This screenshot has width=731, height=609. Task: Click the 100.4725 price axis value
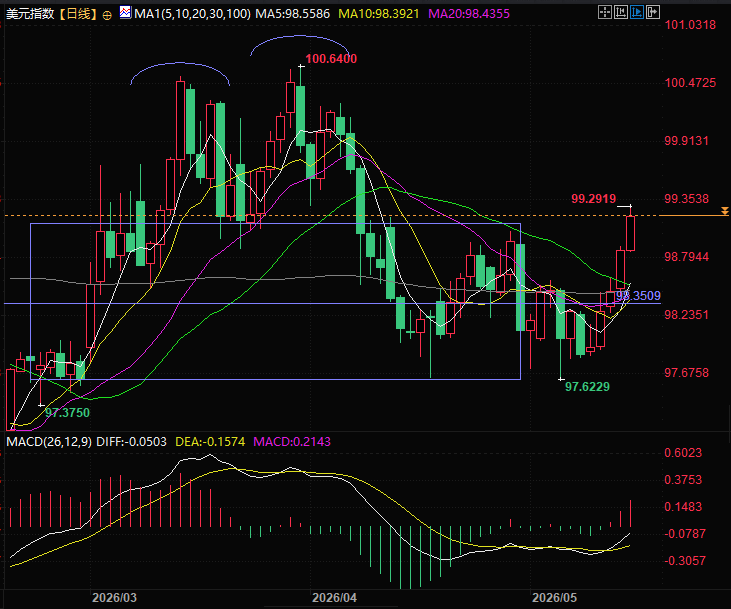point(690,83)
